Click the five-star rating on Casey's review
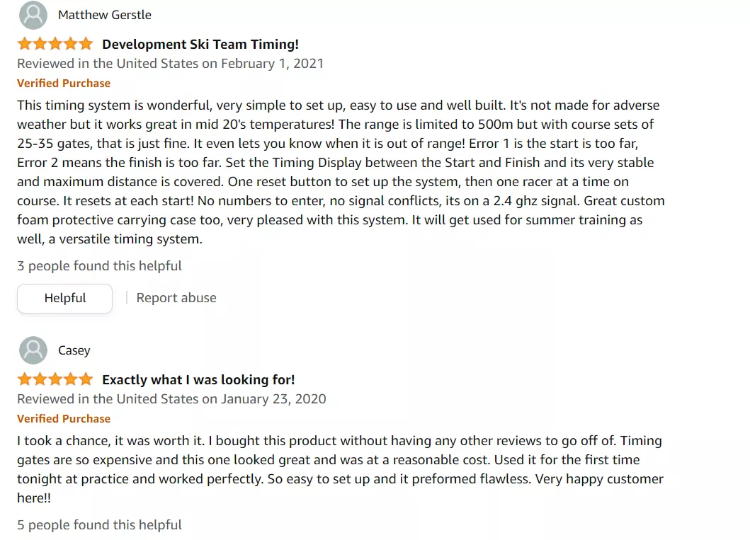This screenshot has height=540, width=750. [x=55, y=380]
